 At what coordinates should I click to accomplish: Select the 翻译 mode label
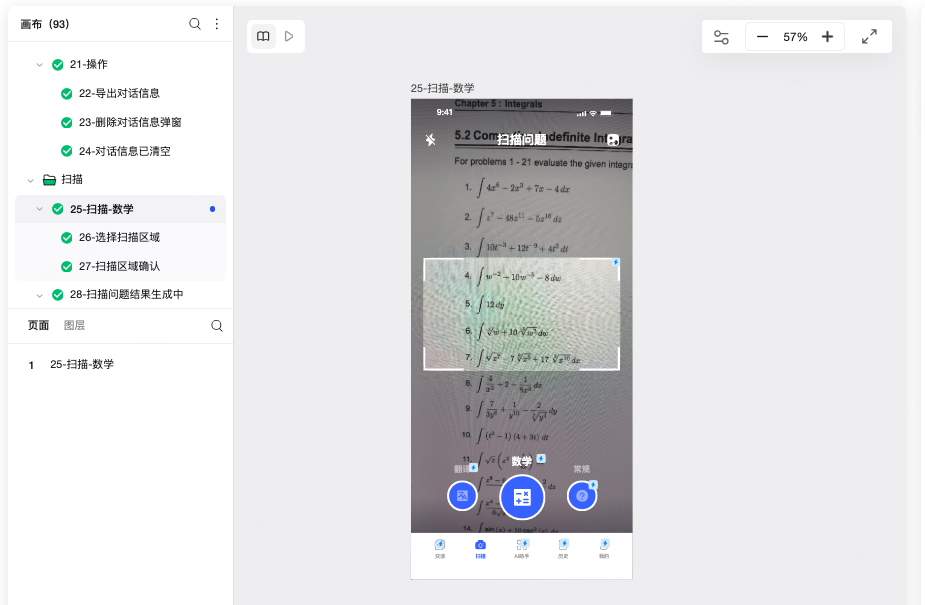462,469
